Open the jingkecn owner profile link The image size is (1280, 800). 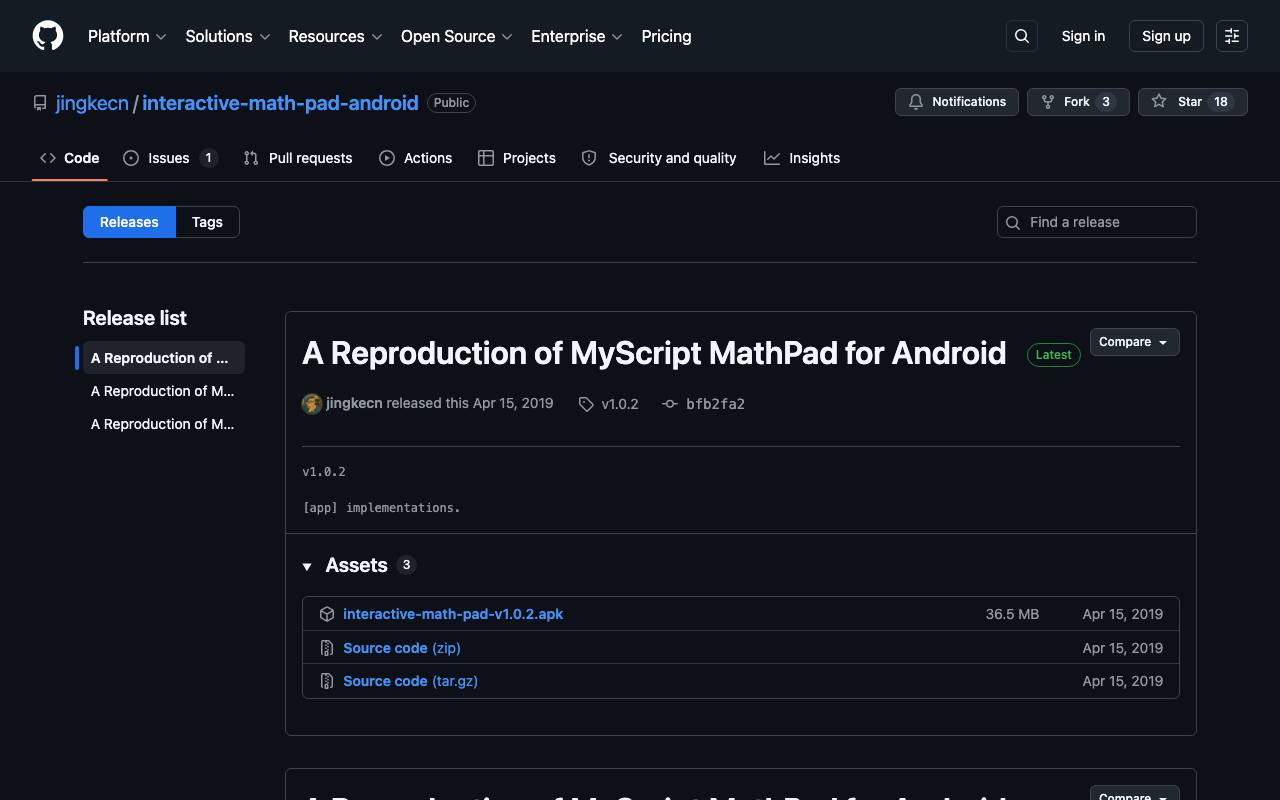(x=92, y=103)
